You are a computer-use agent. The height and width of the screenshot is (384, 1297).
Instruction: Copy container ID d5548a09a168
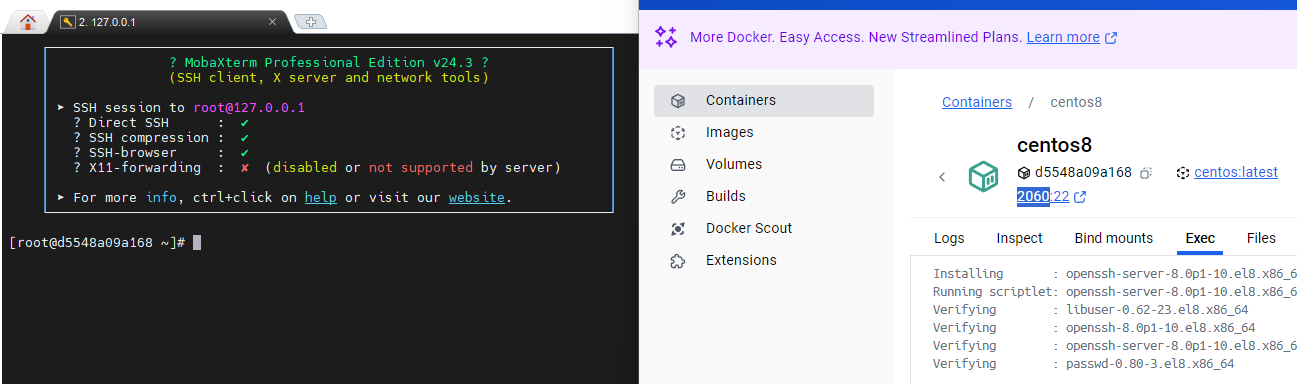tap(1147, 172)
